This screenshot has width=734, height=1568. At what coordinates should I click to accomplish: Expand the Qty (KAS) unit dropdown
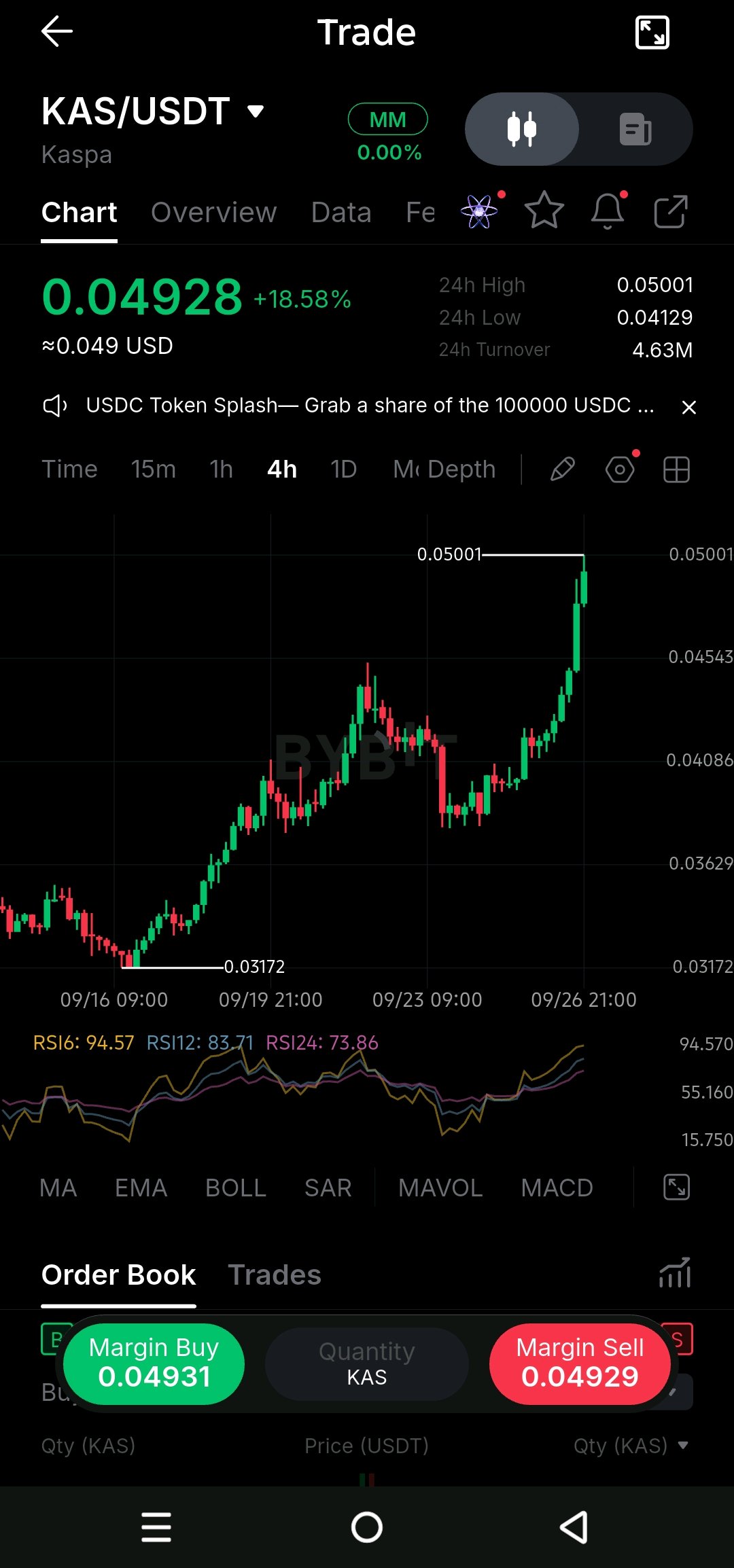coord(631,1446)
